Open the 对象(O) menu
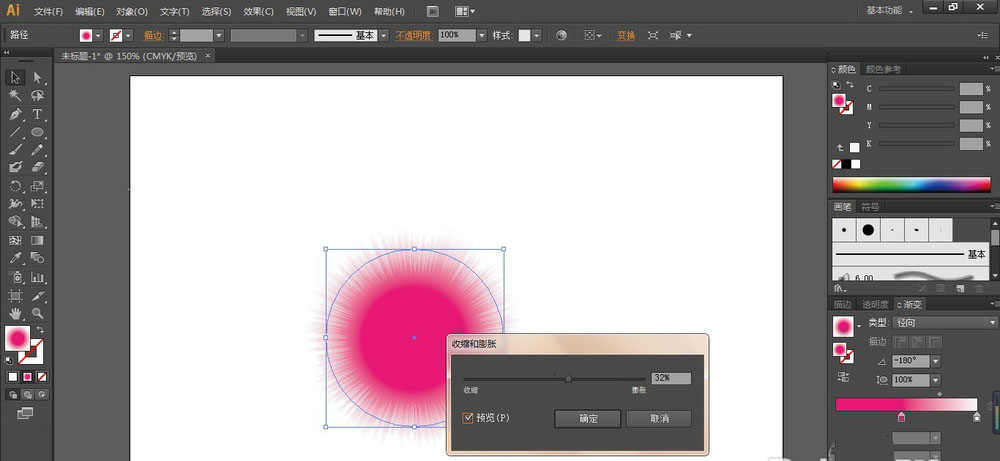 [x=132, y=12]
